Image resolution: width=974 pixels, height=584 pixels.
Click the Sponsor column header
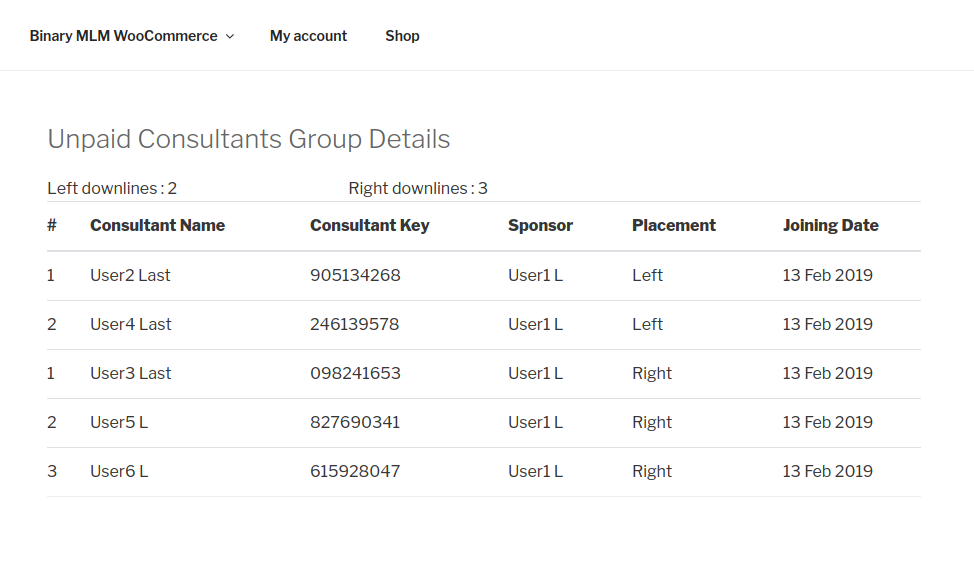[540, 225]
